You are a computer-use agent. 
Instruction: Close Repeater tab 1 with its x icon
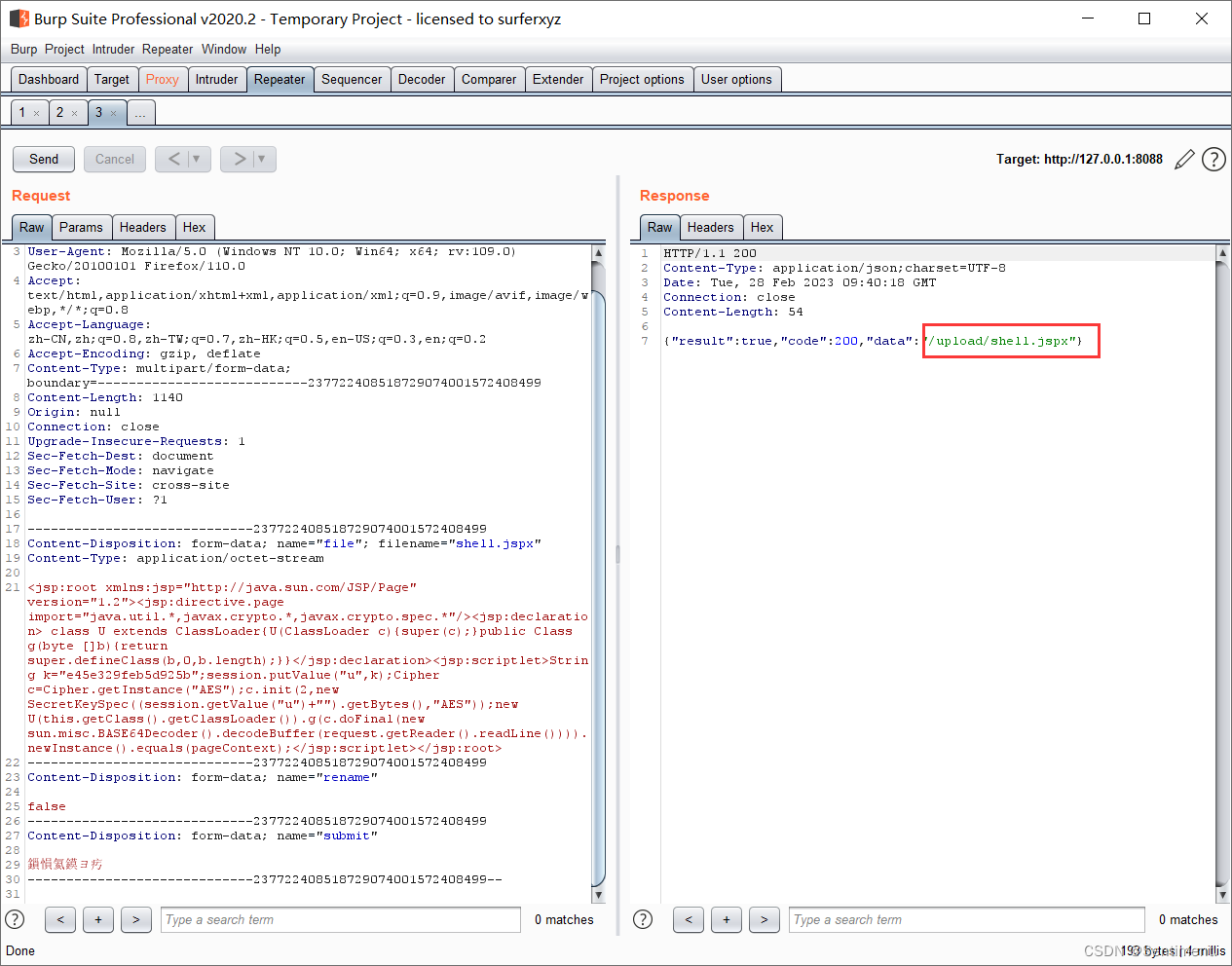[37, 114]
